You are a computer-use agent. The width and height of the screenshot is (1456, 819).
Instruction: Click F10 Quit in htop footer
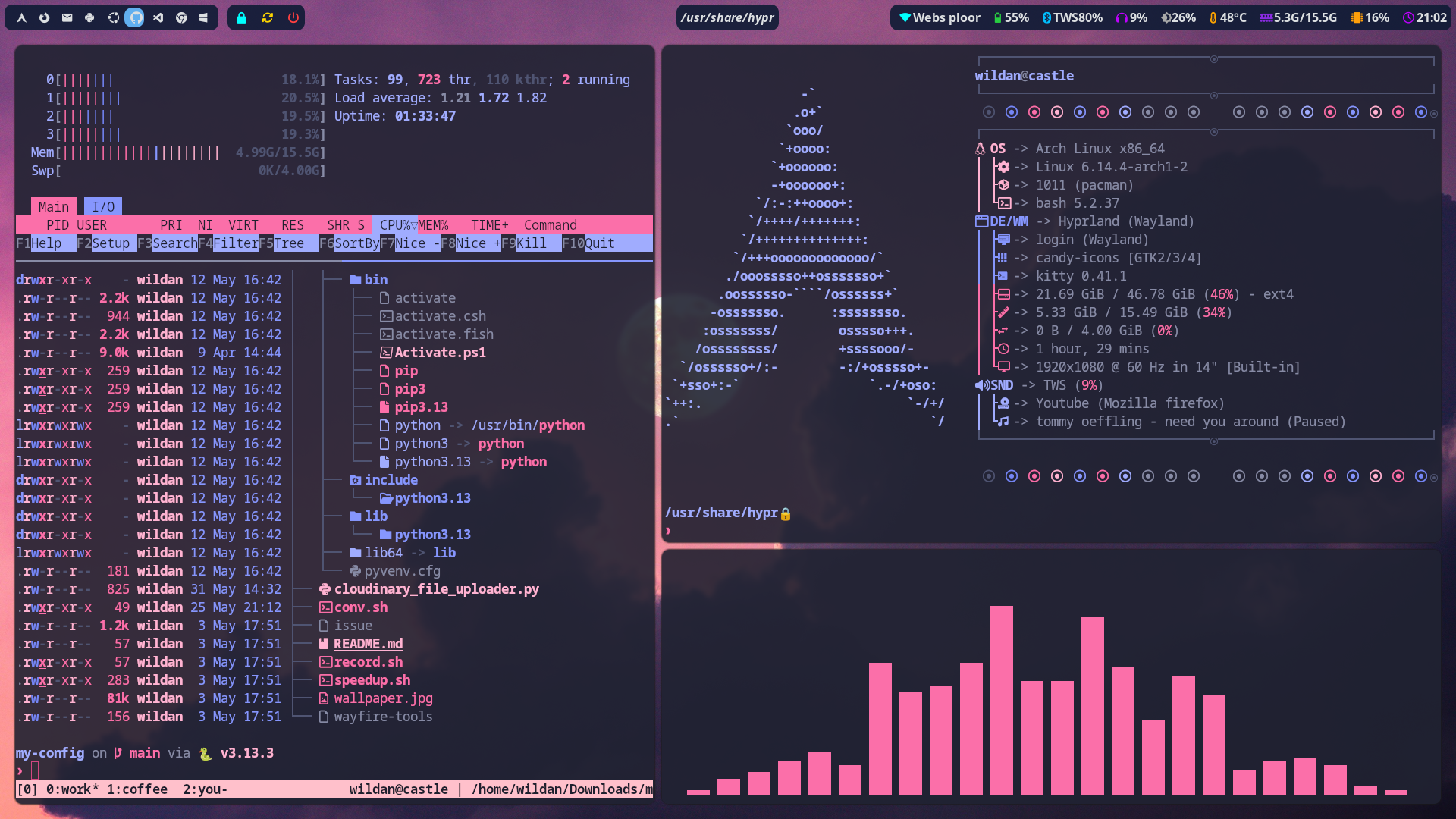pyautogui.click(x=588, y=243)
